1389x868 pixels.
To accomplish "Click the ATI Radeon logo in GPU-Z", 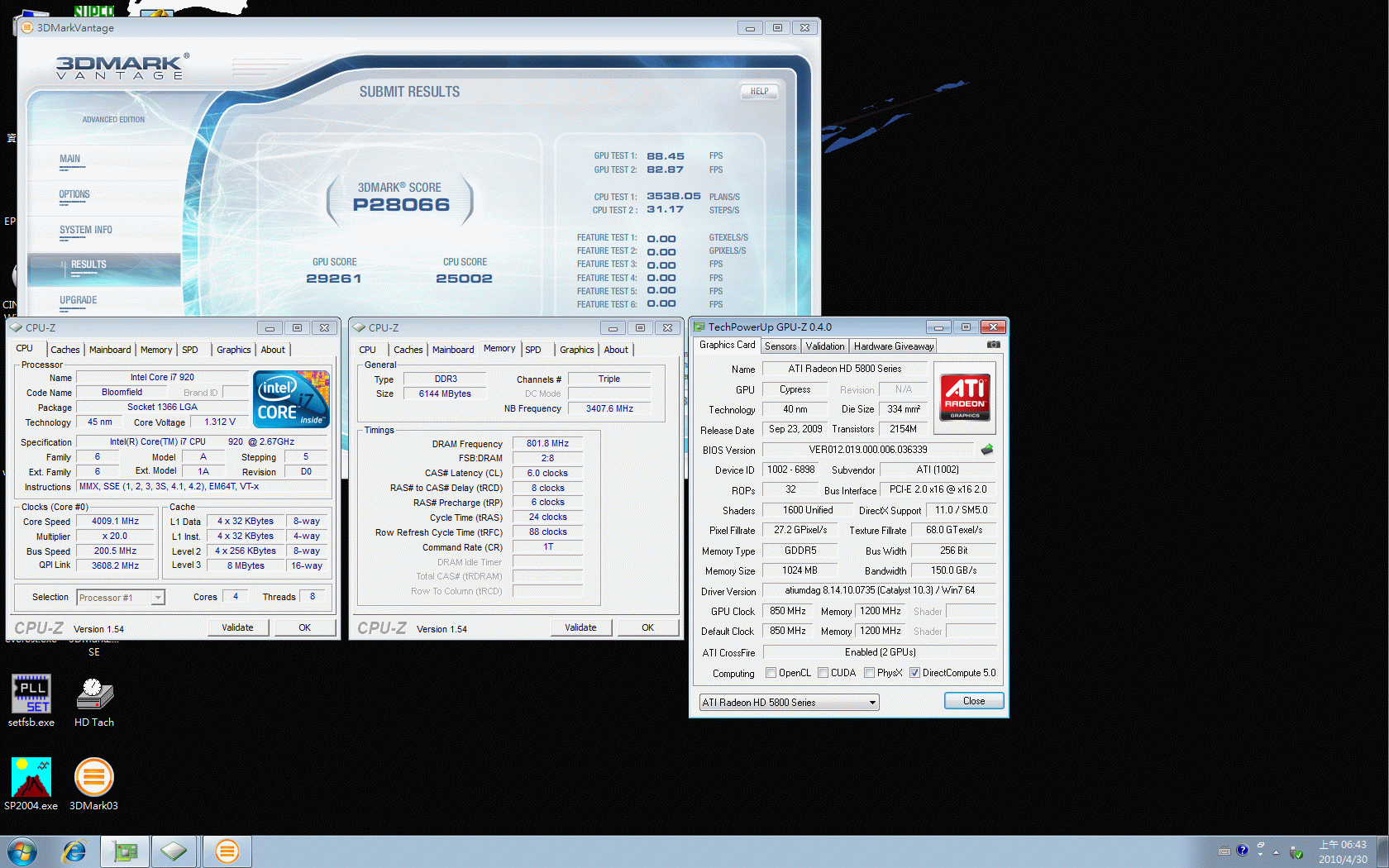I will 965,397.
